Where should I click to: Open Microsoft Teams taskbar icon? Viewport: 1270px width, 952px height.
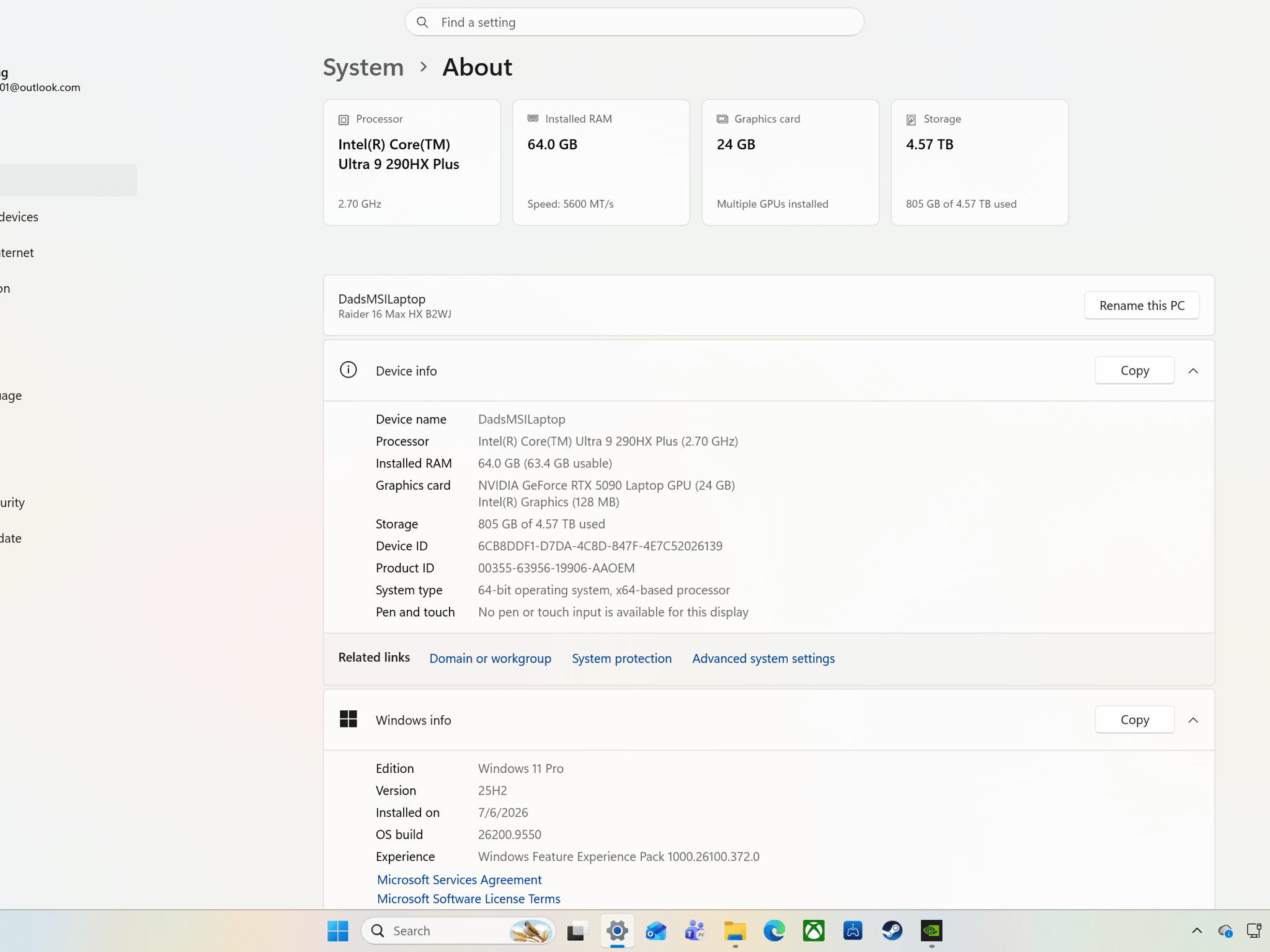pyautogui.click(x=695, y=930)
